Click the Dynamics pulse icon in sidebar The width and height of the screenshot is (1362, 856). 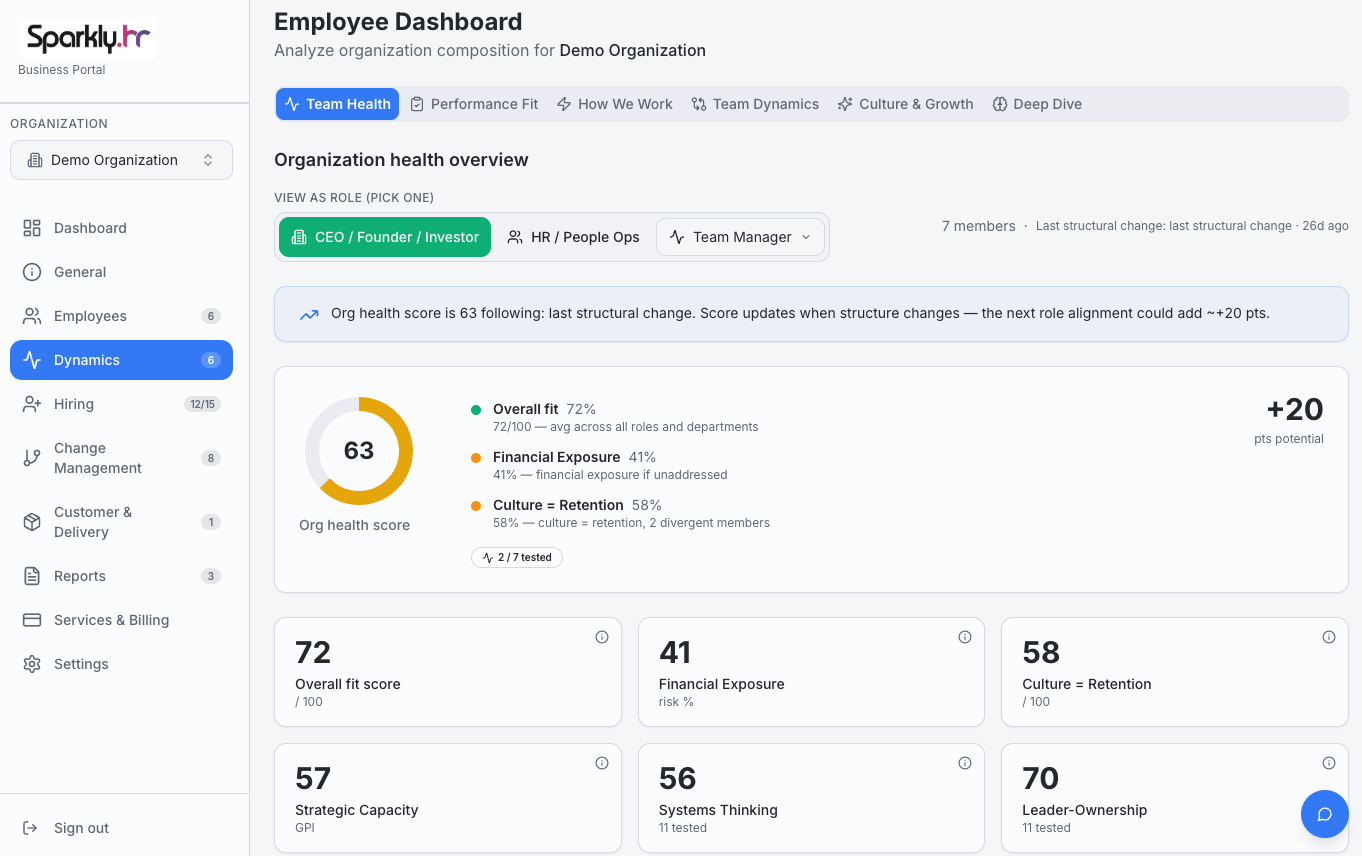32,360
